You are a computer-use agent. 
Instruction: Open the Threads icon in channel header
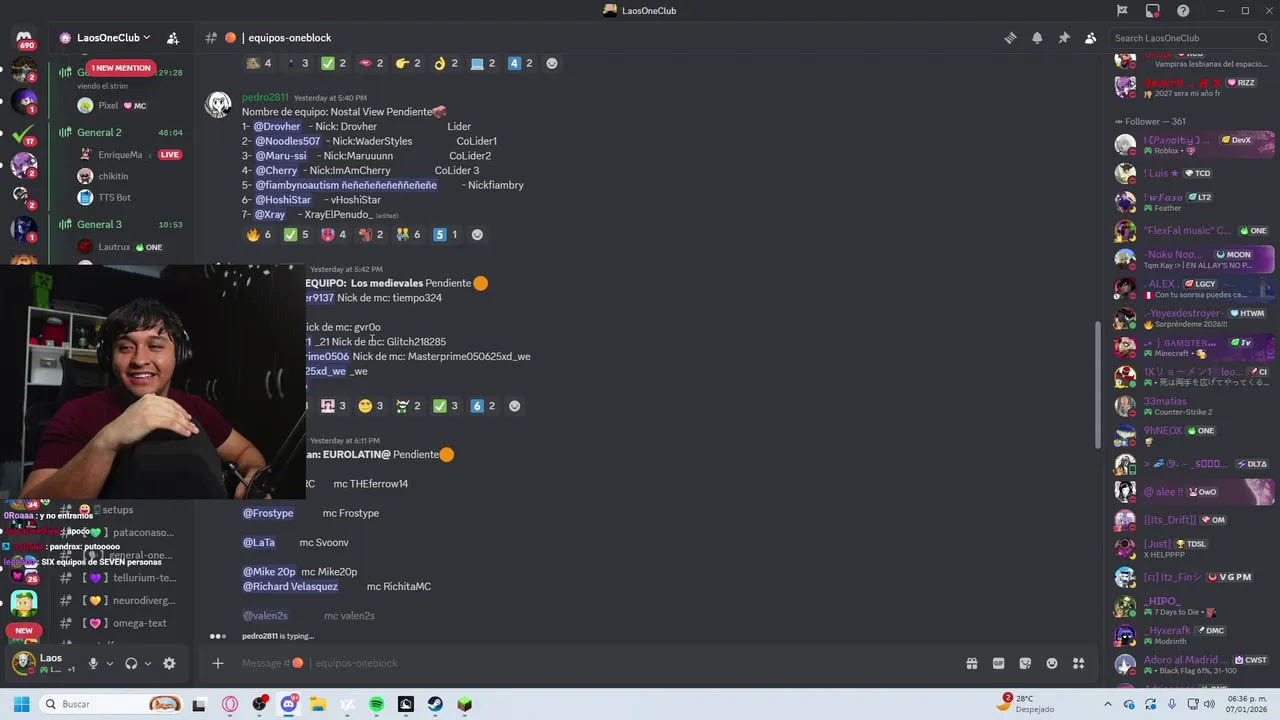1010,38
